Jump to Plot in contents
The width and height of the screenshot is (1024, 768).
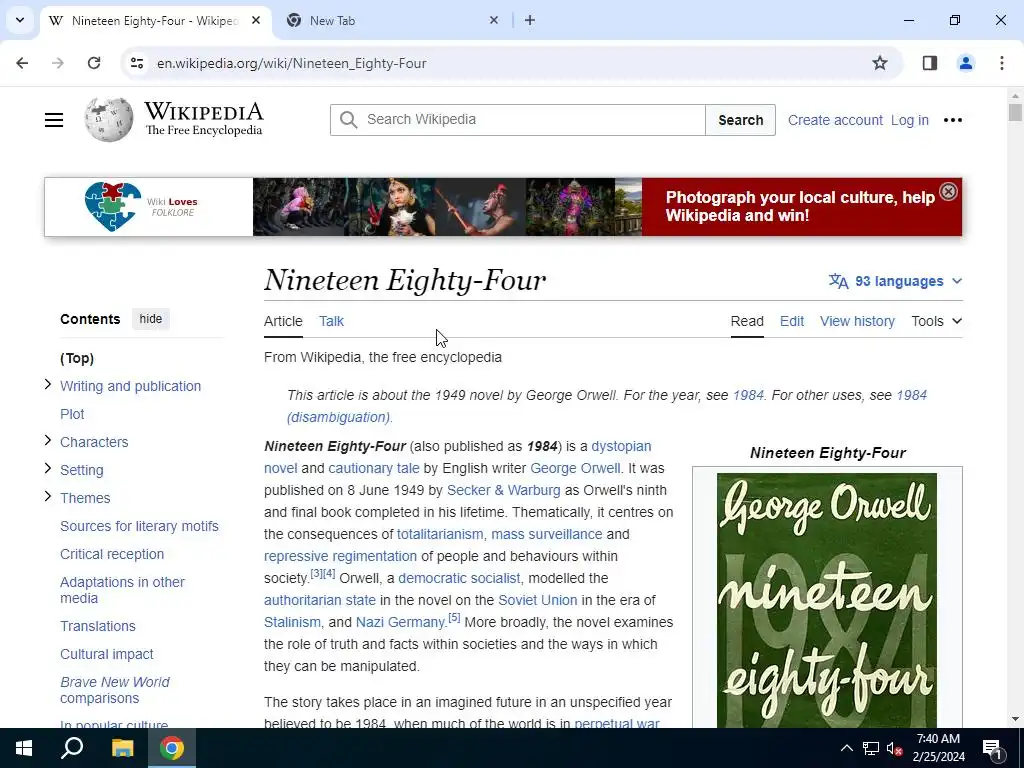(72, 414)
